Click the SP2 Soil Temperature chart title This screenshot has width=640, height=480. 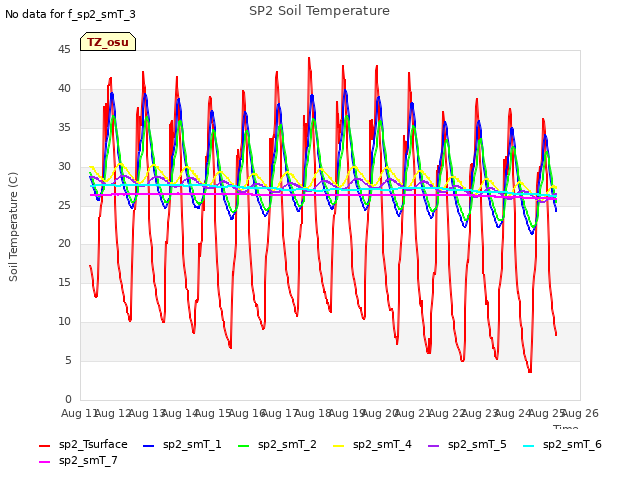tap(319, 11)
